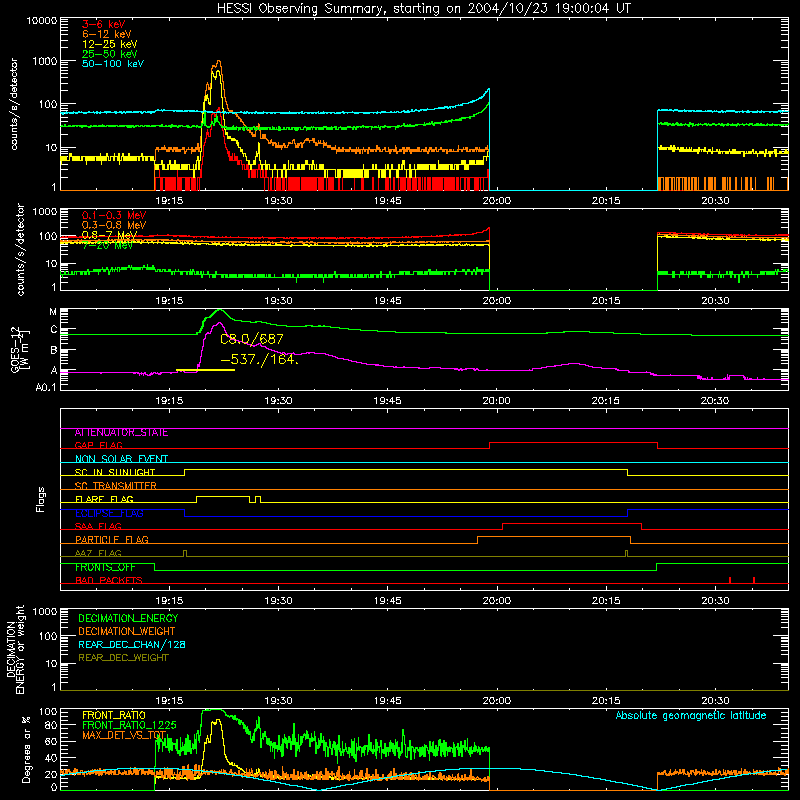The image size is (800, 800).
Task: Click the Degrees or % axis title
Action: 26,750
